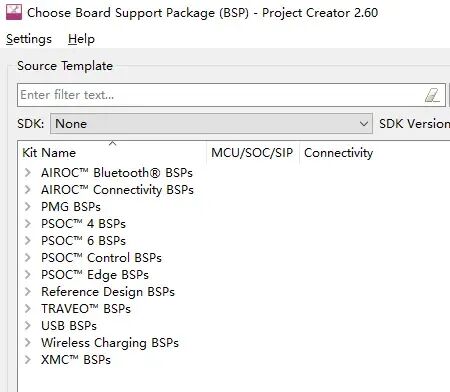Expand the PSOC Edge BSPs chevron
This screenshot has height=392, width=450.
click(28, 275)
